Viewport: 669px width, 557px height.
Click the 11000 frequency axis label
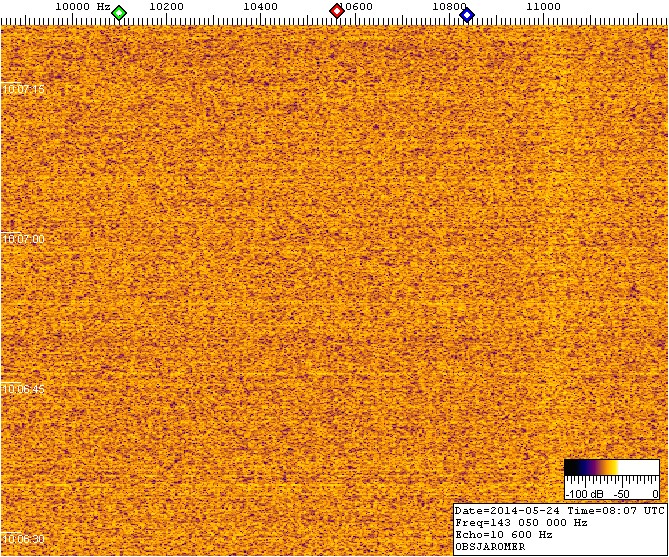(543, 6)
